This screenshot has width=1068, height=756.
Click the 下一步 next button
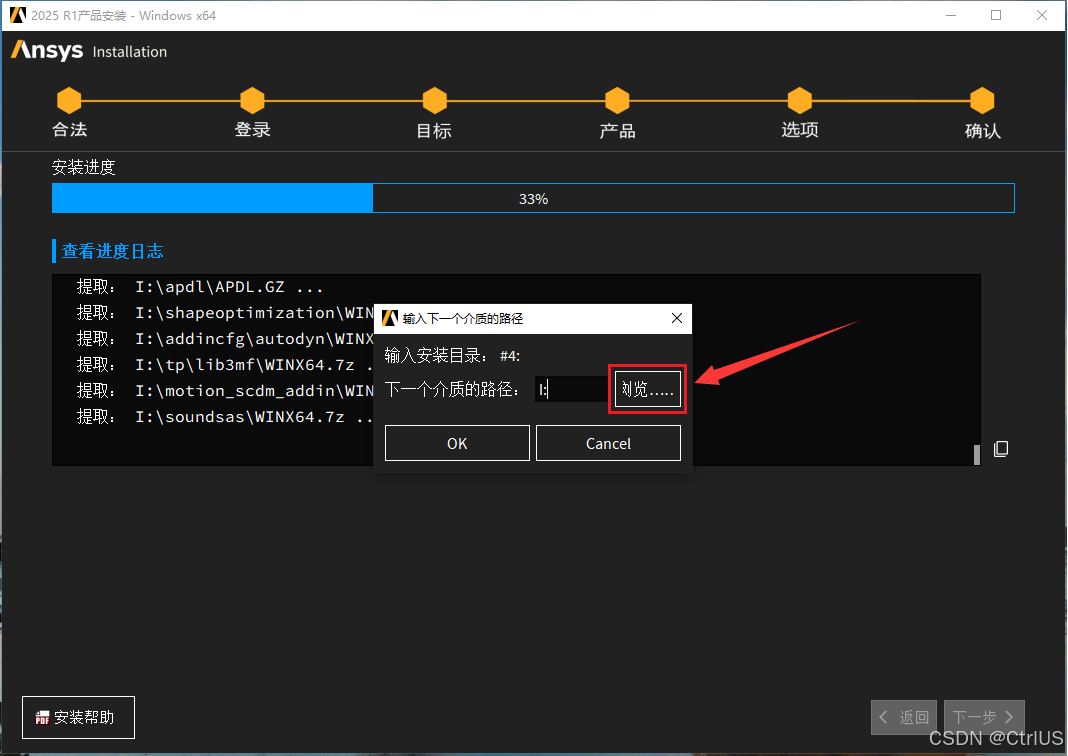click(x=984, y=717)
